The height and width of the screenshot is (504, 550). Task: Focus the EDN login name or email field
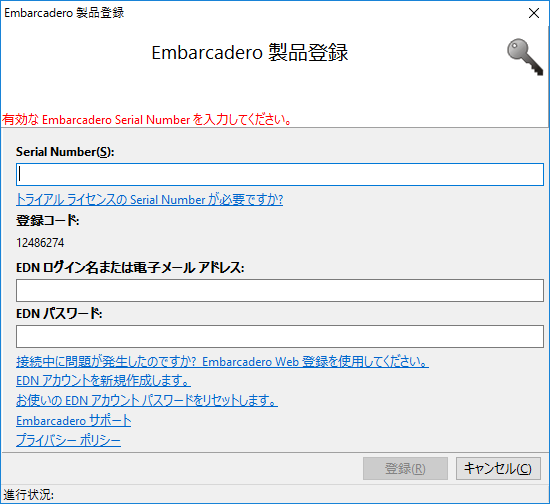[x=280, y=290]
